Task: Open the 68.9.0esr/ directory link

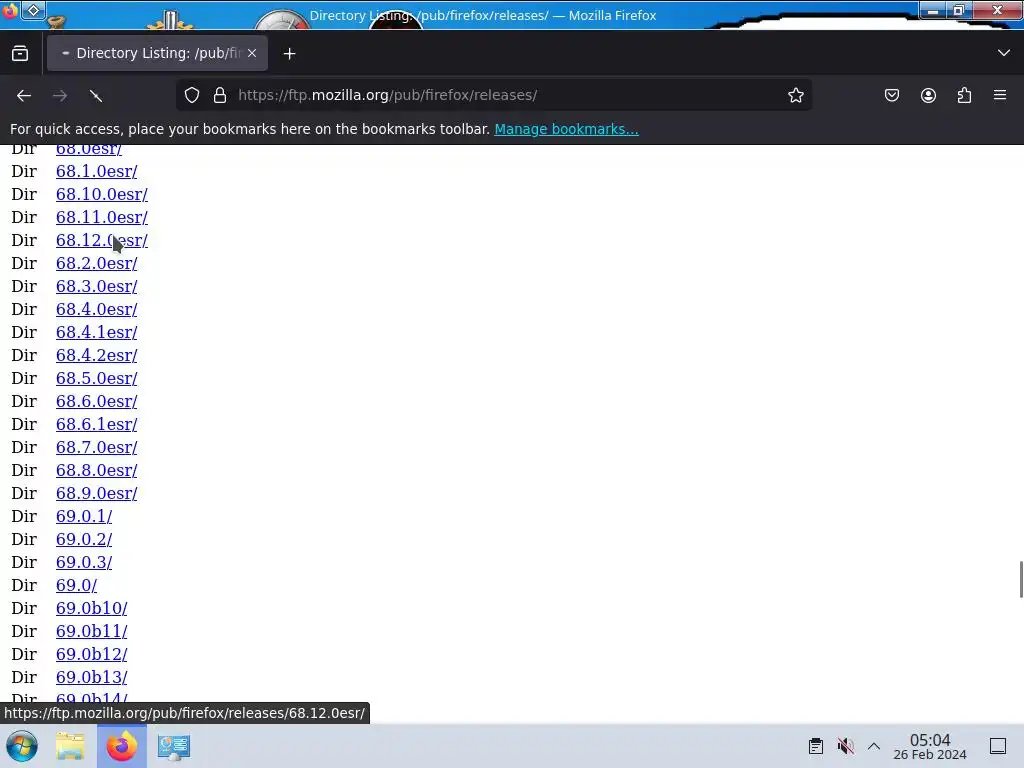Action: pos(97,493)
